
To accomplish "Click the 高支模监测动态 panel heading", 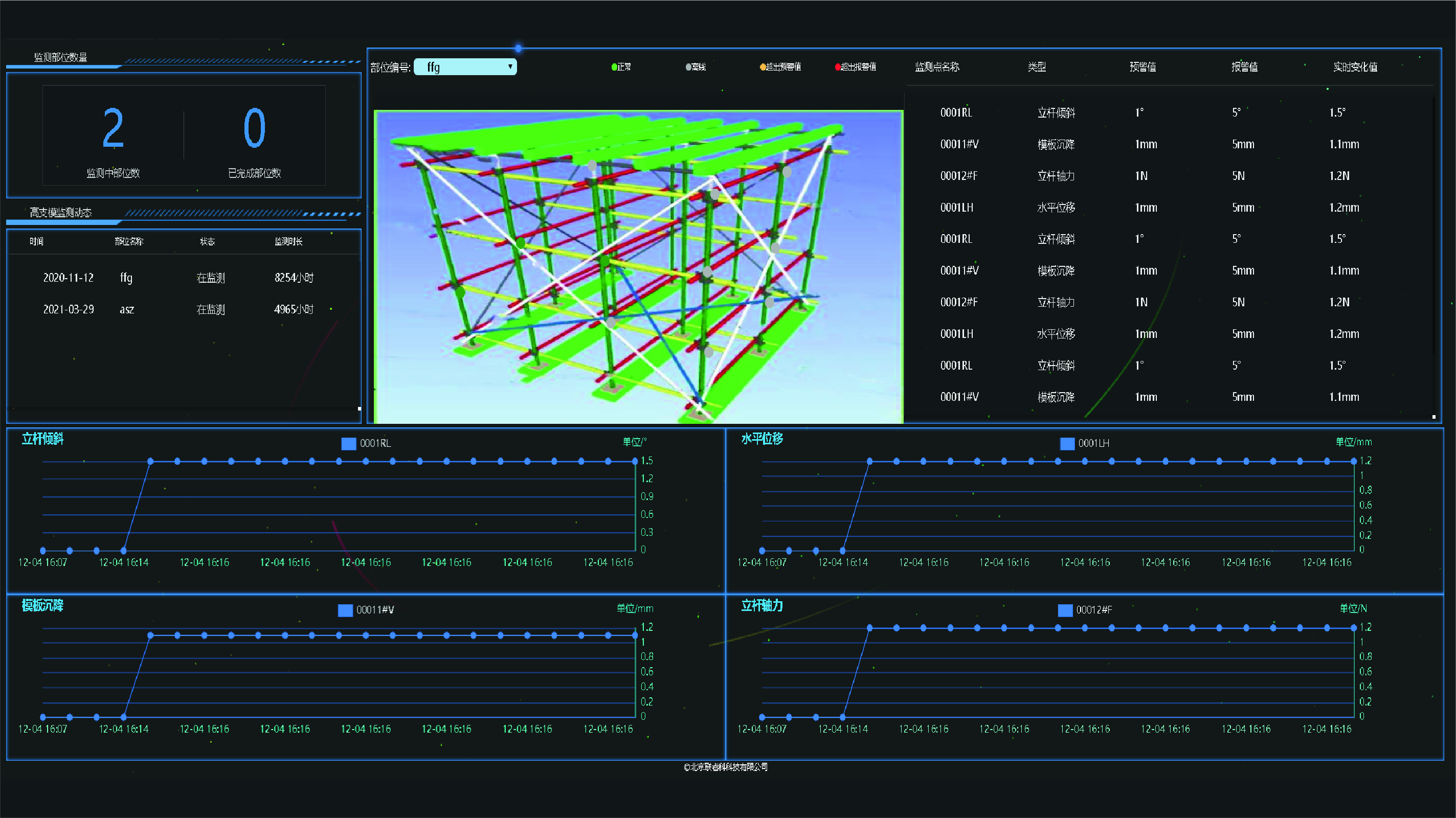I will click(x=60, y=212).
